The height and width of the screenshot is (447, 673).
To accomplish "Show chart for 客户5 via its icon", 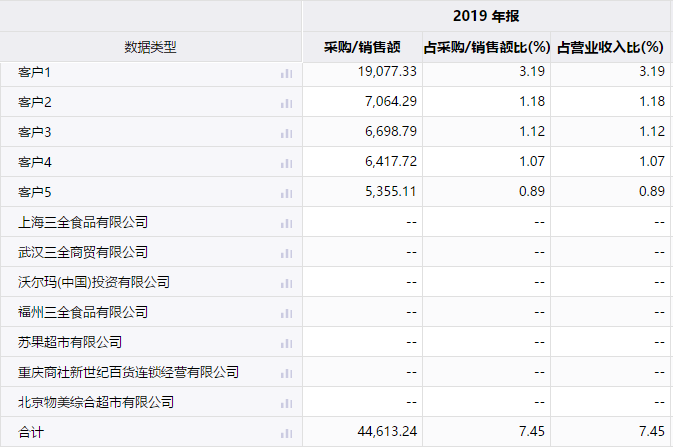I will tap(287, 193).
